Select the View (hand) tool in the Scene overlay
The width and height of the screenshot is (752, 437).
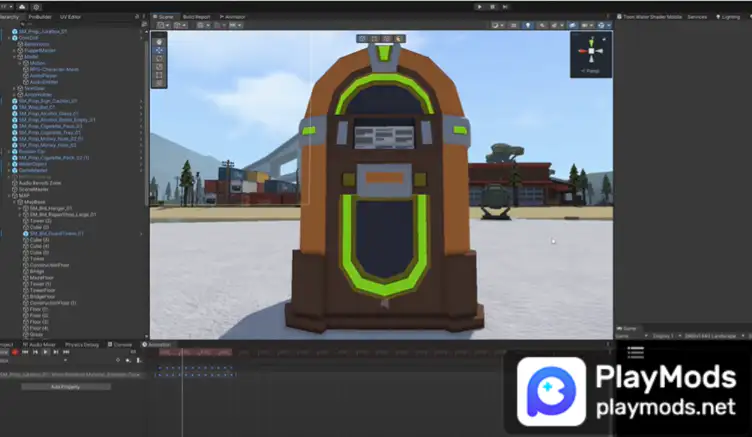pyautogui.click(x=159, y=41)
